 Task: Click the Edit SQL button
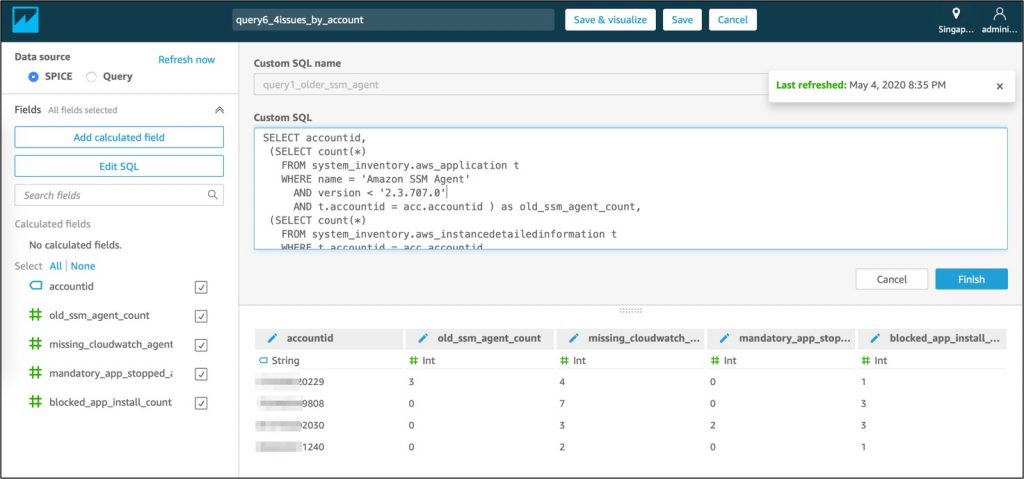(119, 166)
